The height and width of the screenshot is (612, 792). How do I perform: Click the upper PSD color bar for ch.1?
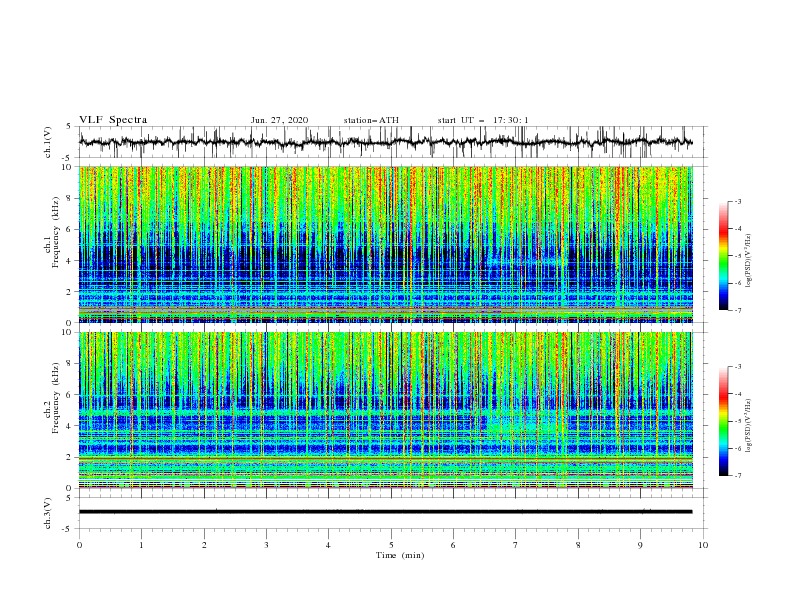pos(724,256)
